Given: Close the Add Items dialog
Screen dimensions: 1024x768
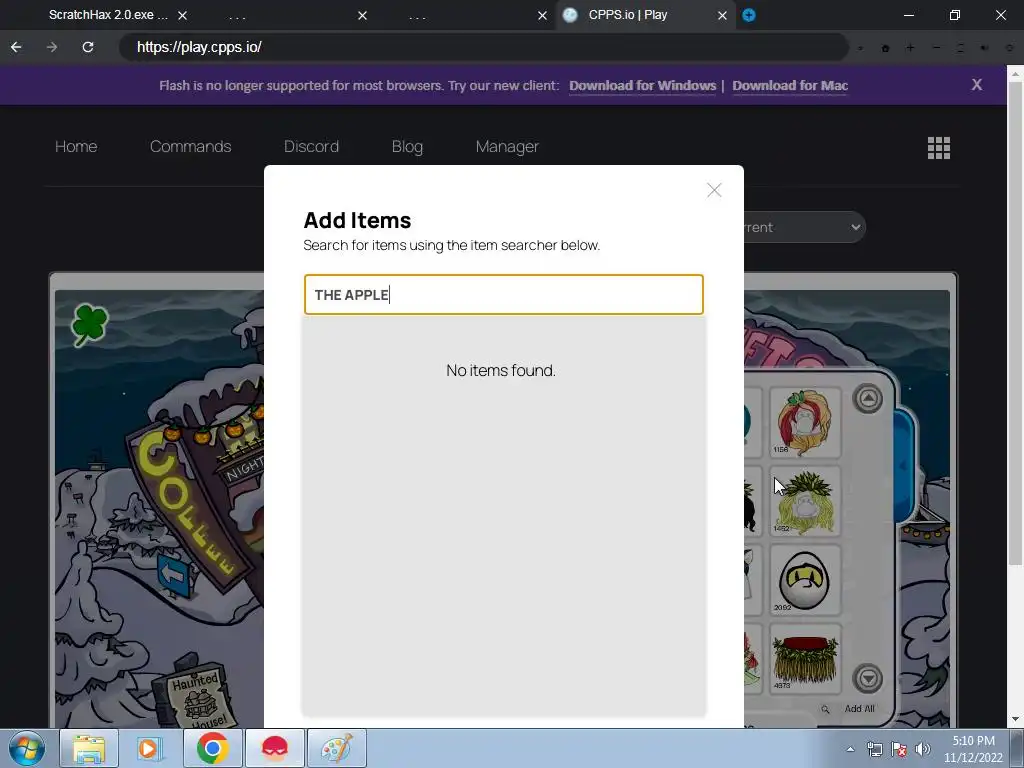Looking at the screenshot, I should [714, 190].
